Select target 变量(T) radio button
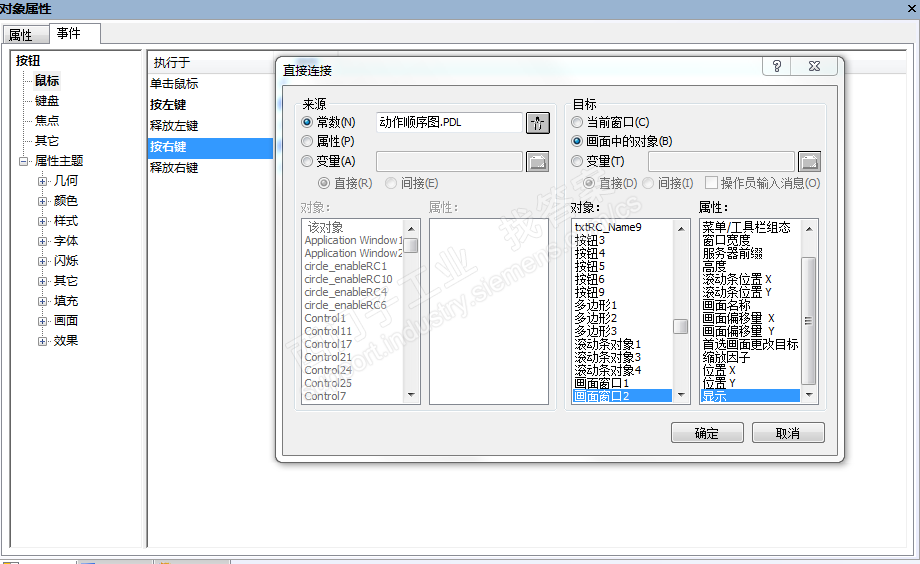Viewport: 920px width, 564px height. (577, 161)
